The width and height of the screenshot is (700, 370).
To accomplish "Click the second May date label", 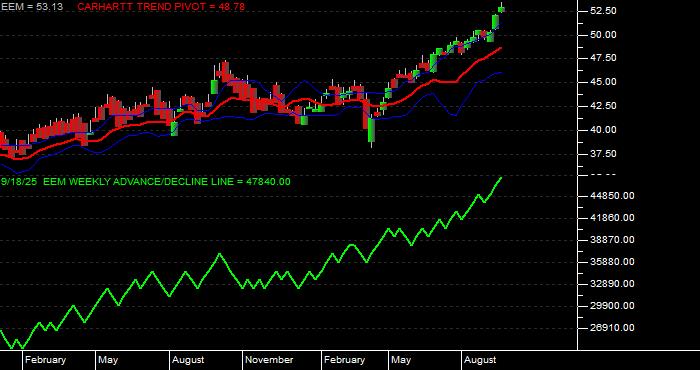I will tap(401, 360).
